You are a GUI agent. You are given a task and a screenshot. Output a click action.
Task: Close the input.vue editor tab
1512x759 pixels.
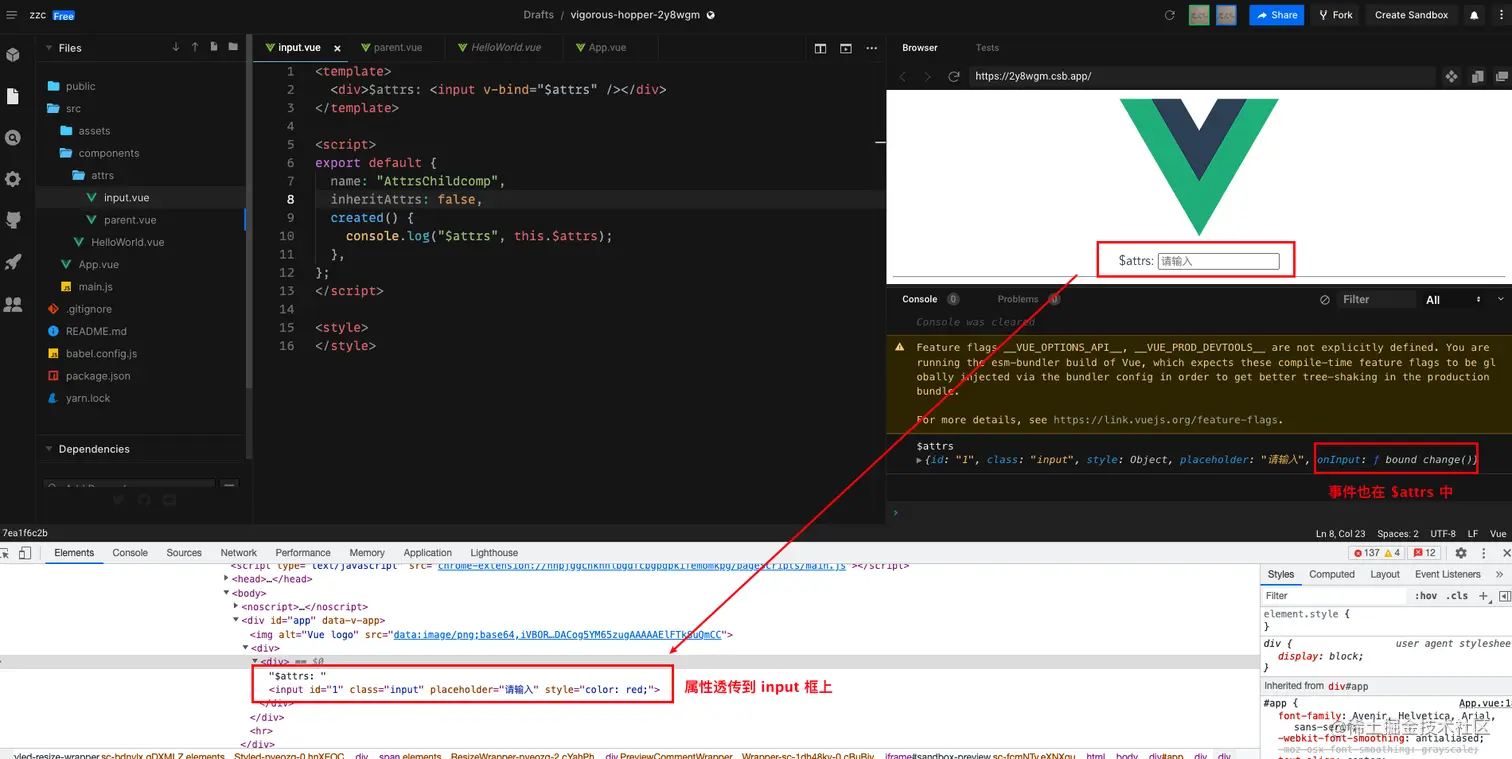coord(337,48)
